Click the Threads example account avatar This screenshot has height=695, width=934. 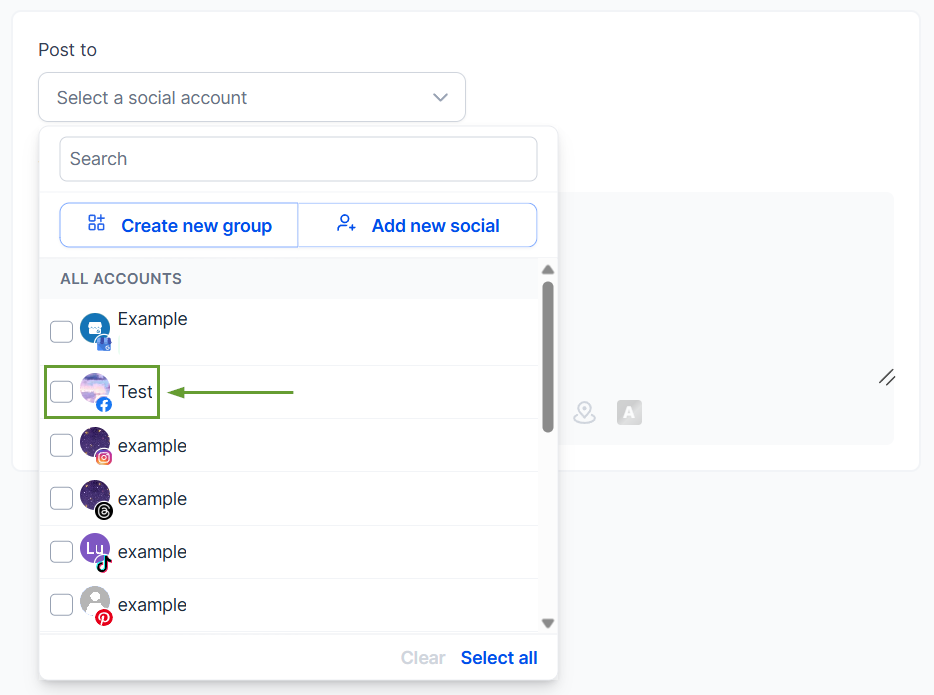95,498
